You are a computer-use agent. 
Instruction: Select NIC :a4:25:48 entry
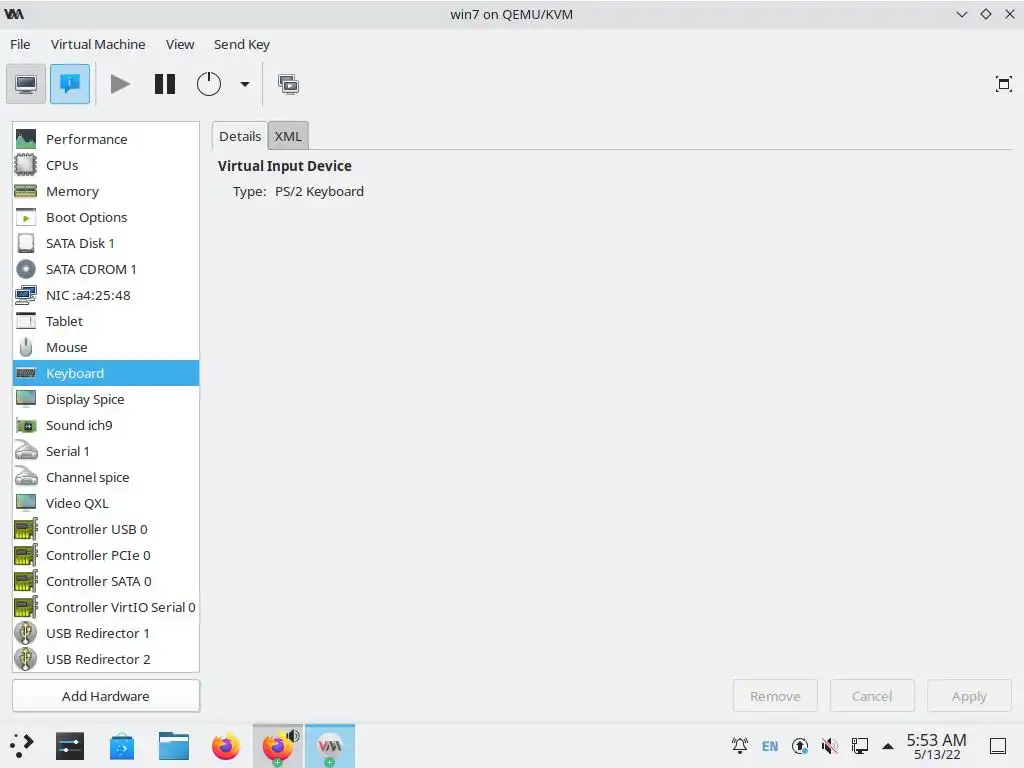106,295
